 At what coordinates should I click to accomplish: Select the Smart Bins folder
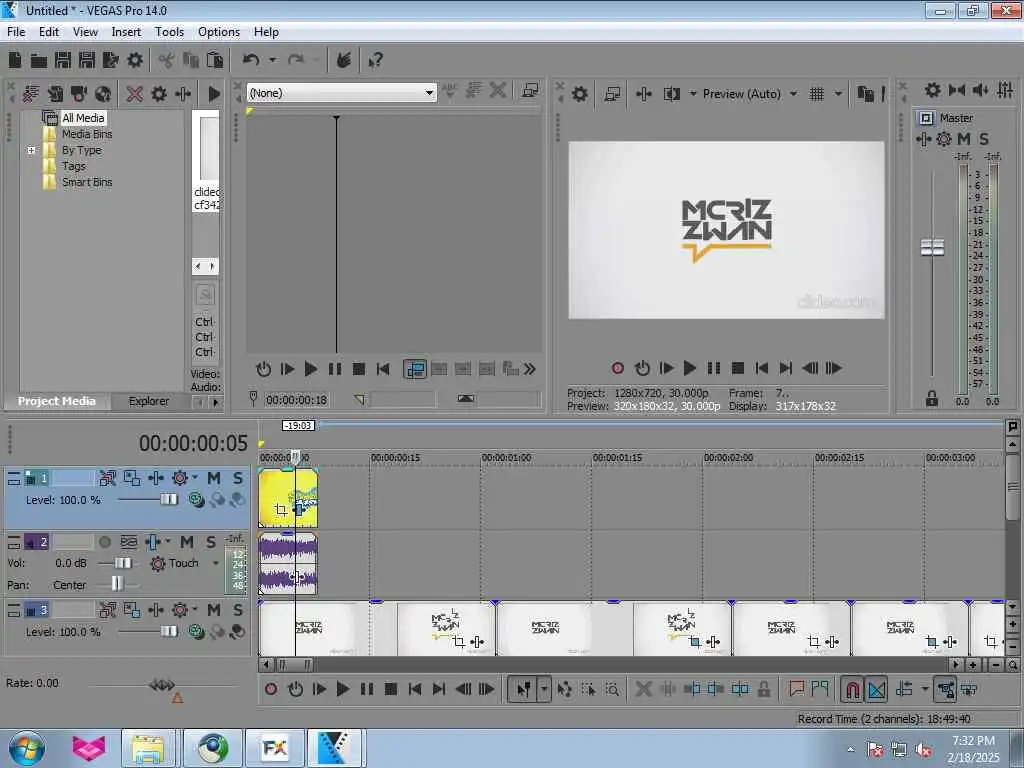point(87,182)
